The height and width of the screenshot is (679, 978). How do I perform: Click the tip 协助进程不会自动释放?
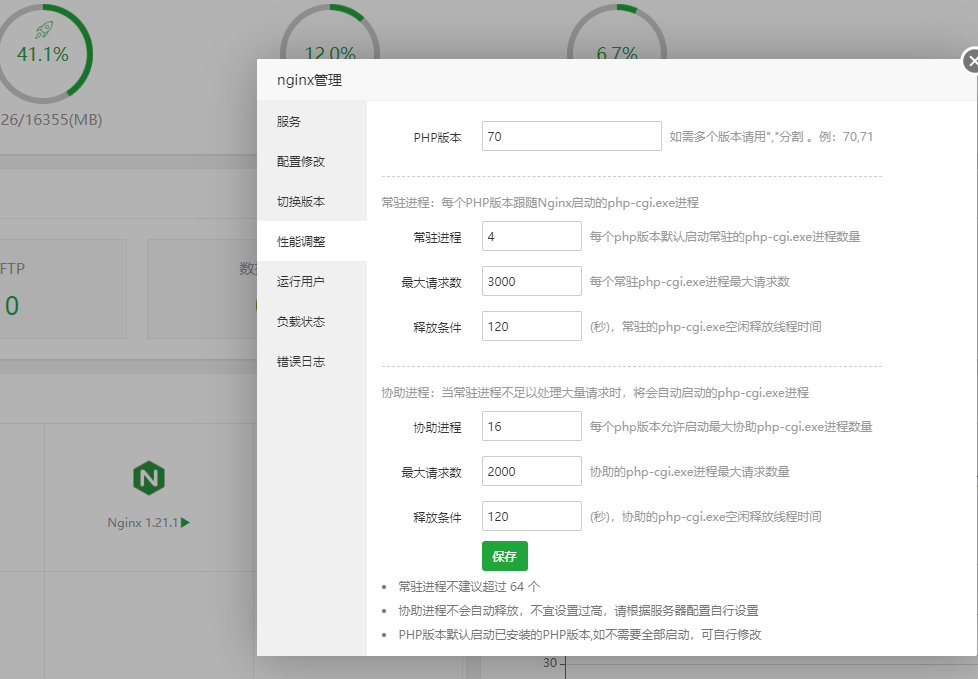578,610
